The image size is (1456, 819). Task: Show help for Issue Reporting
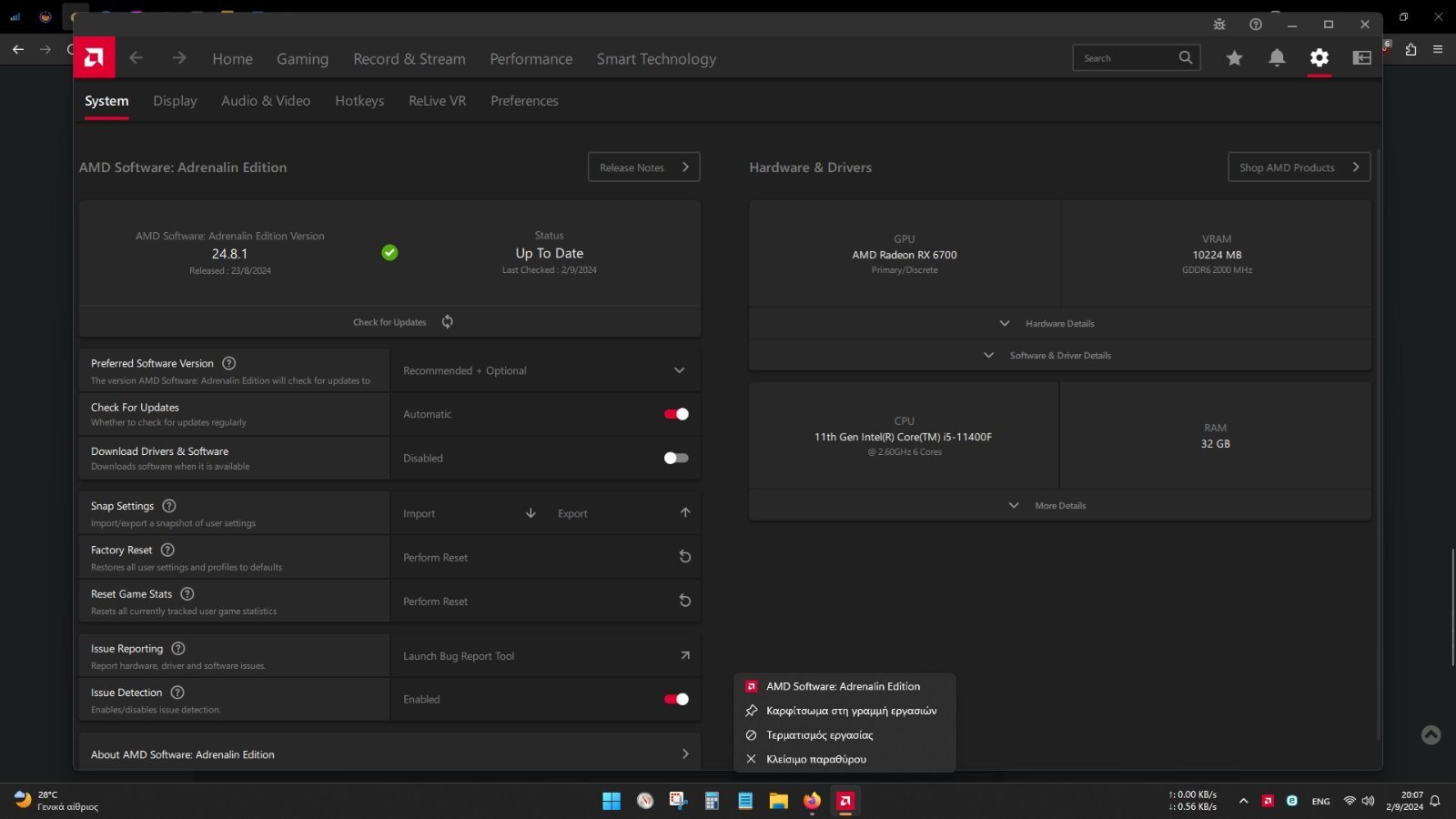coord(178,649)
